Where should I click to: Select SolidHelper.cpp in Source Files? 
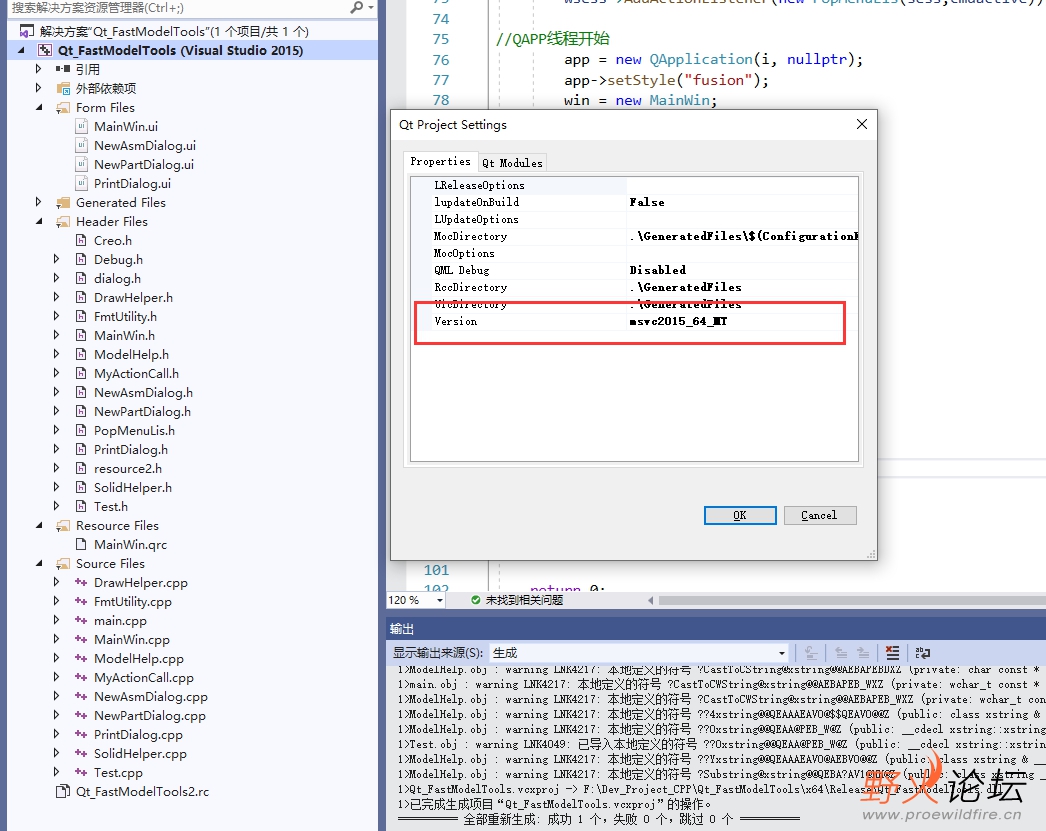(x=140, y=754)
